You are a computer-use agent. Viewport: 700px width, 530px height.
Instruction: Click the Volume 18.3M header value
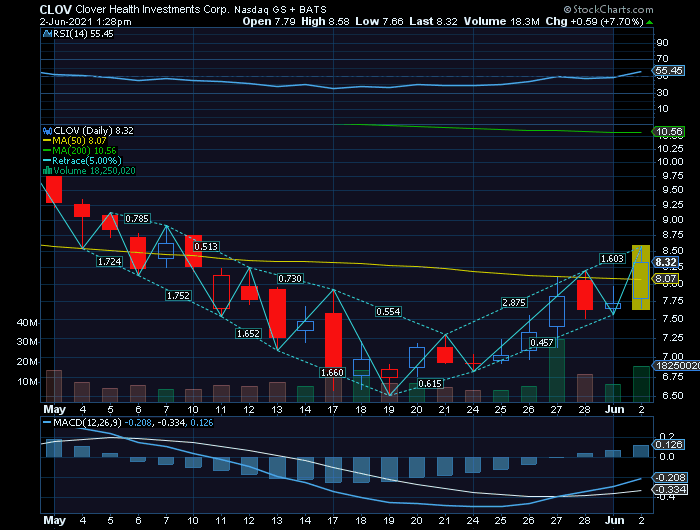point(501,21)
